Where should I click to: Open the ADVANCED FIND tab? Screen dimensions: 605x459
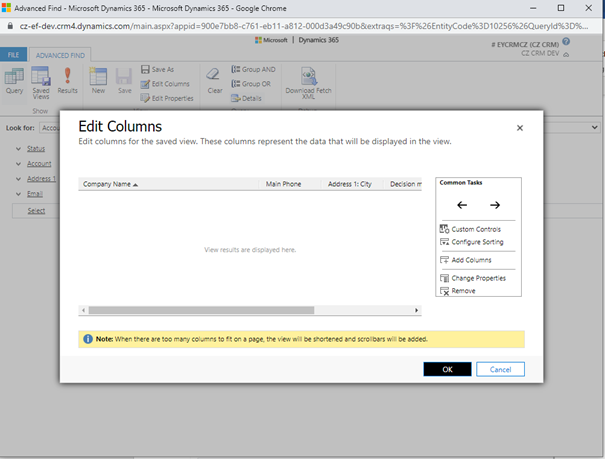(x=59, y=55)
